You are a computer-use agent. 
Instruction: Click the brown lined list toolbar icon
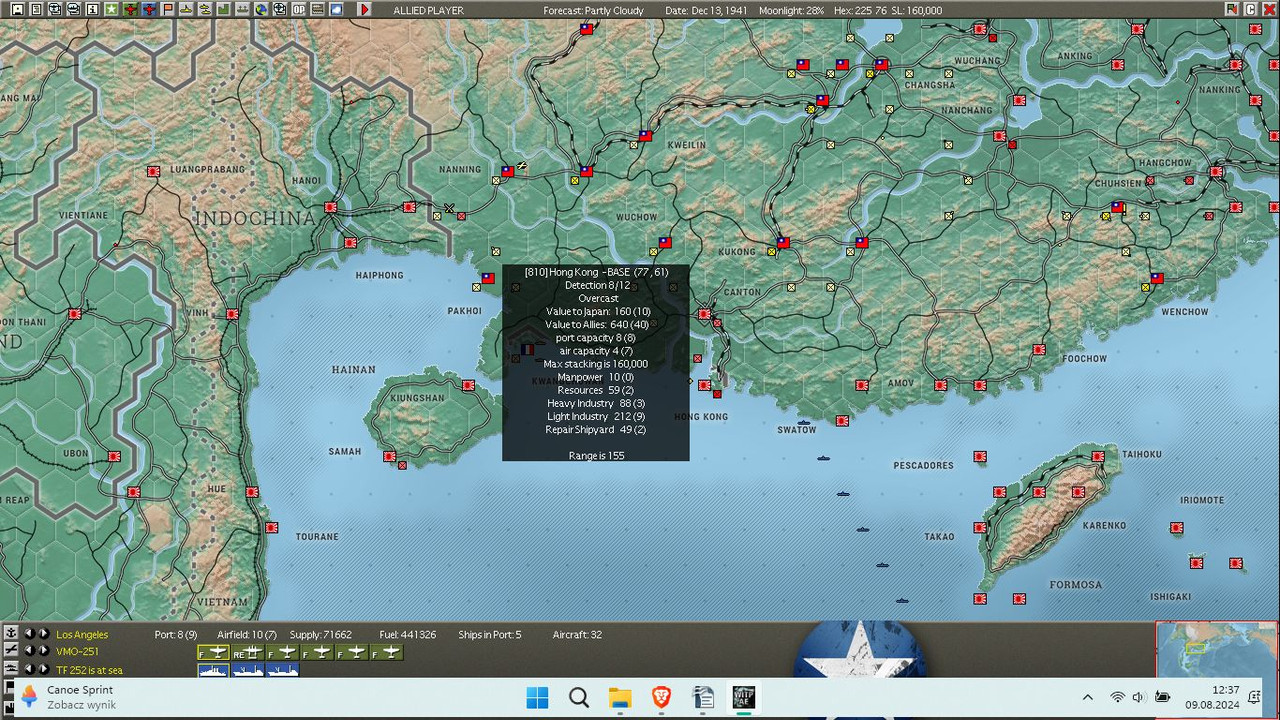(318, 9)
